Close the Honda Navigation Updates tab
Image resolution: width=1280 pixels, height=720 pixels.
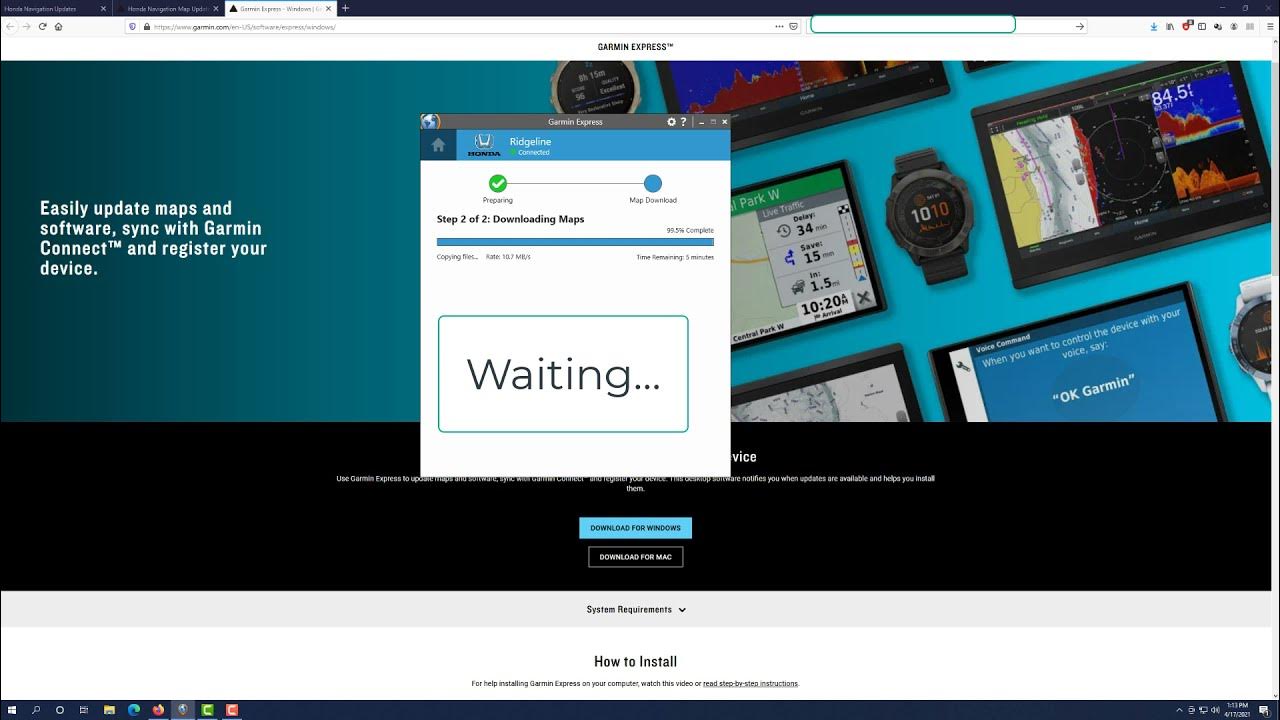(x=103, y=8)
